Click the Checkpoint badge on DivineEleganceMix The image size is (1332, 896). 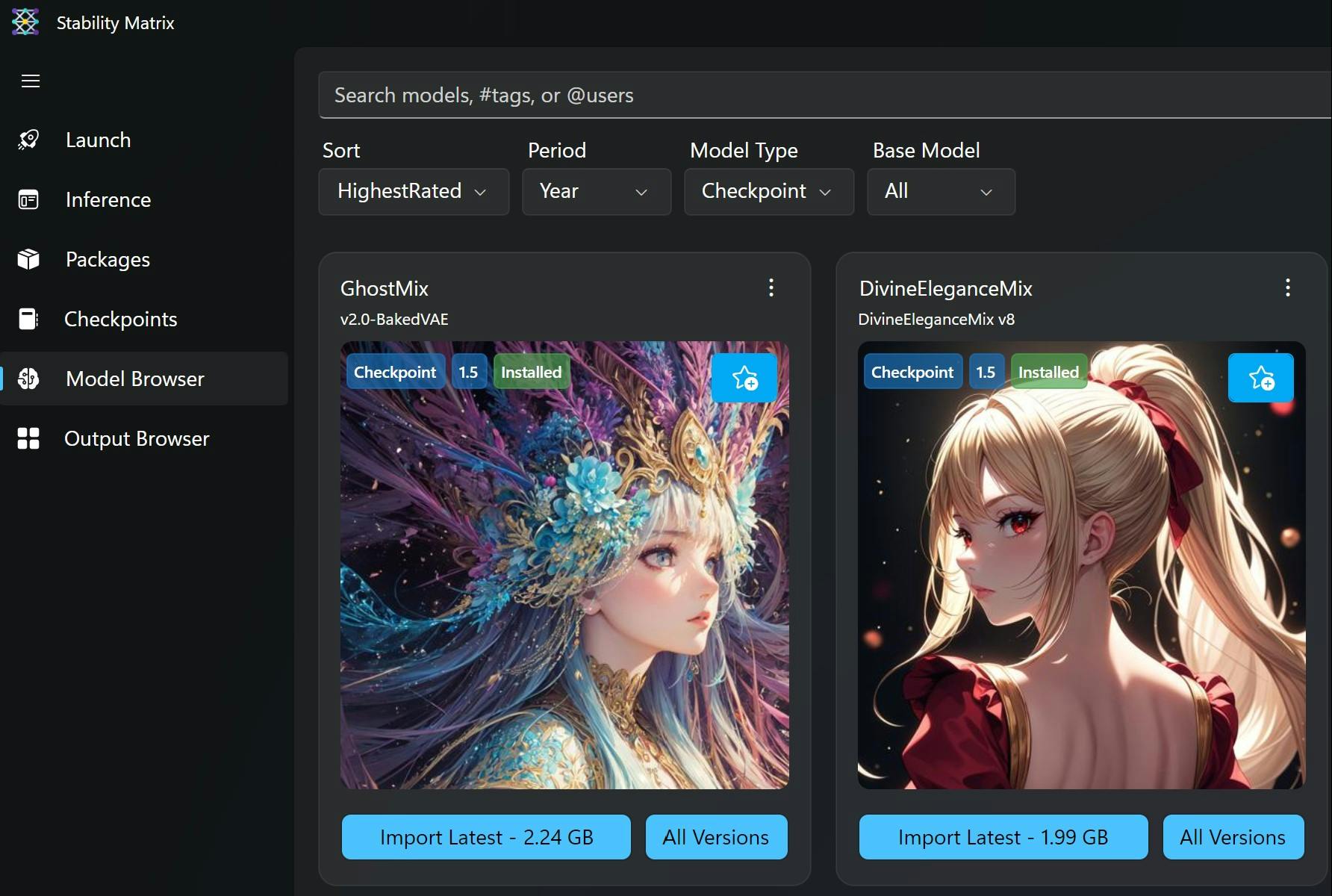[912, 372]
